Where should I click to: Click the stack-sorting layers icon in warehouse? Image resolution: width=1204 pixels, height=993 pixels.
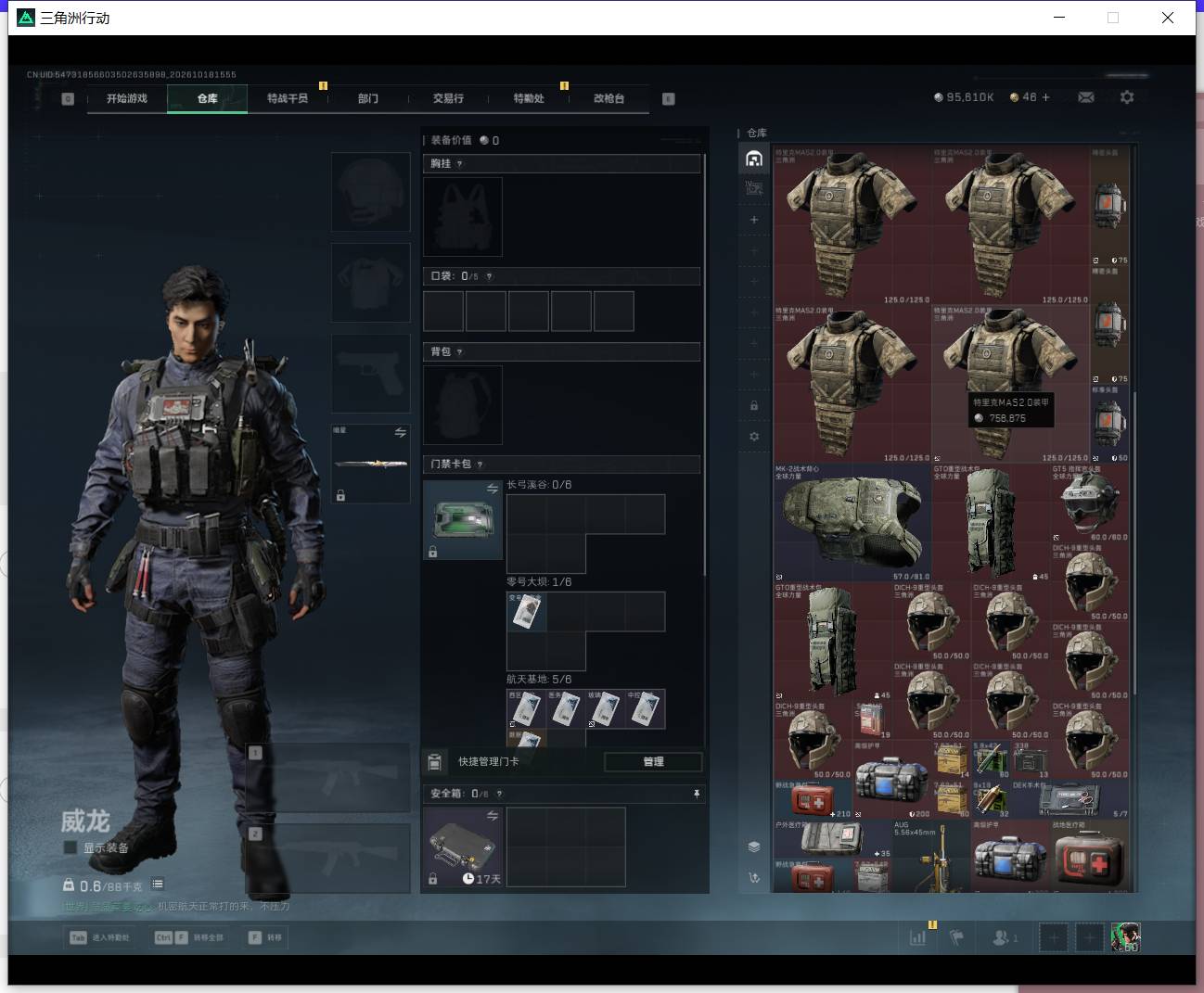point(754,847)
